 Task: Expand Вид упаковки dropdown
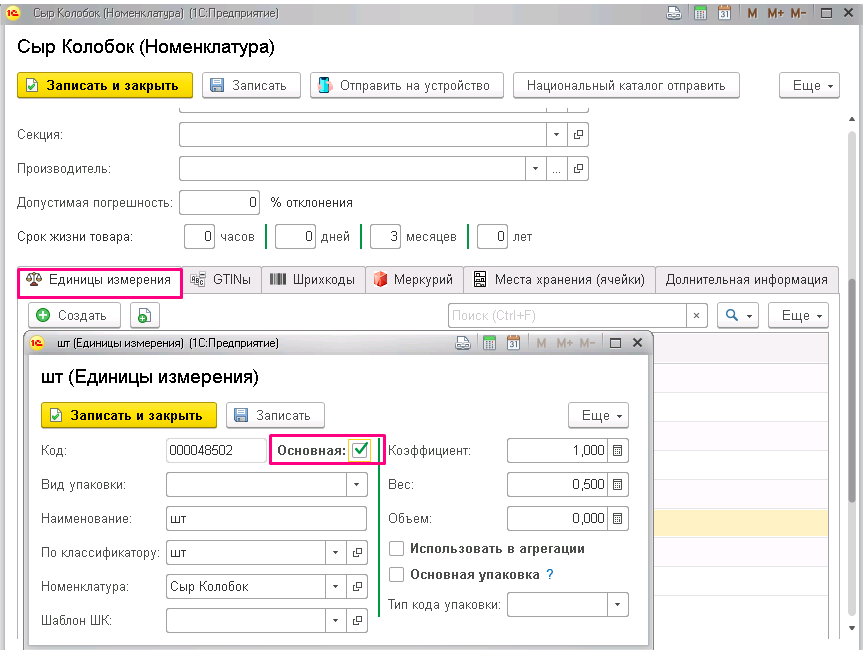[x=356, y=484]
